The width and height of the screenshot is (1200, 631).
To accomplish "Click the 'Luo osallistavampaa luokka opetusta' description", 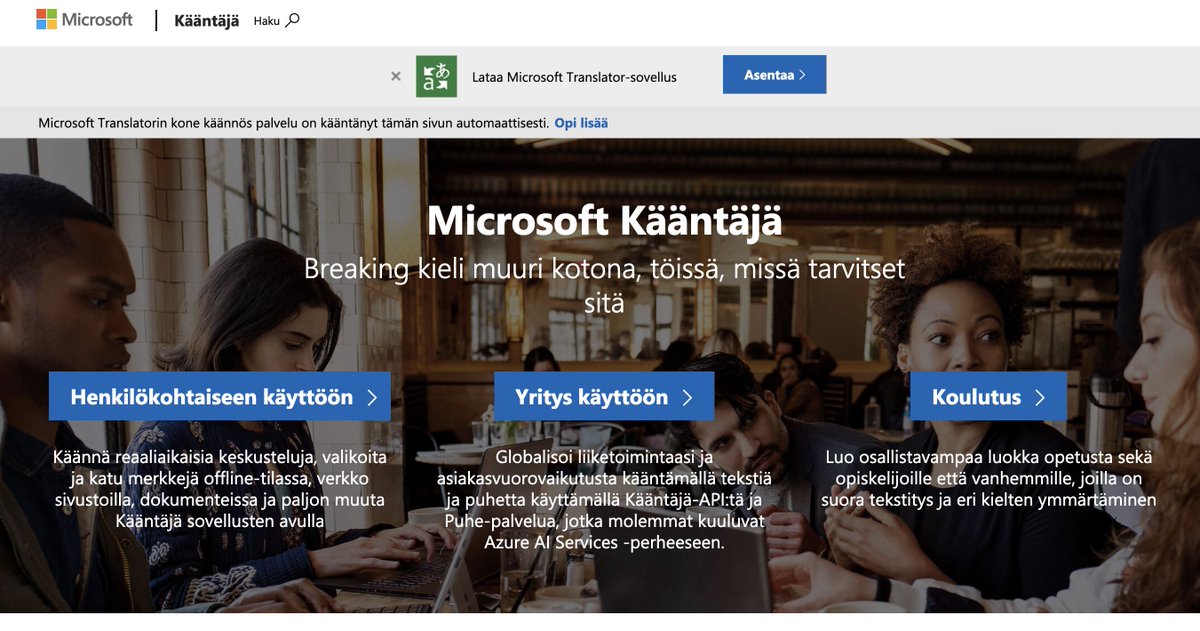I will [988, 478].
